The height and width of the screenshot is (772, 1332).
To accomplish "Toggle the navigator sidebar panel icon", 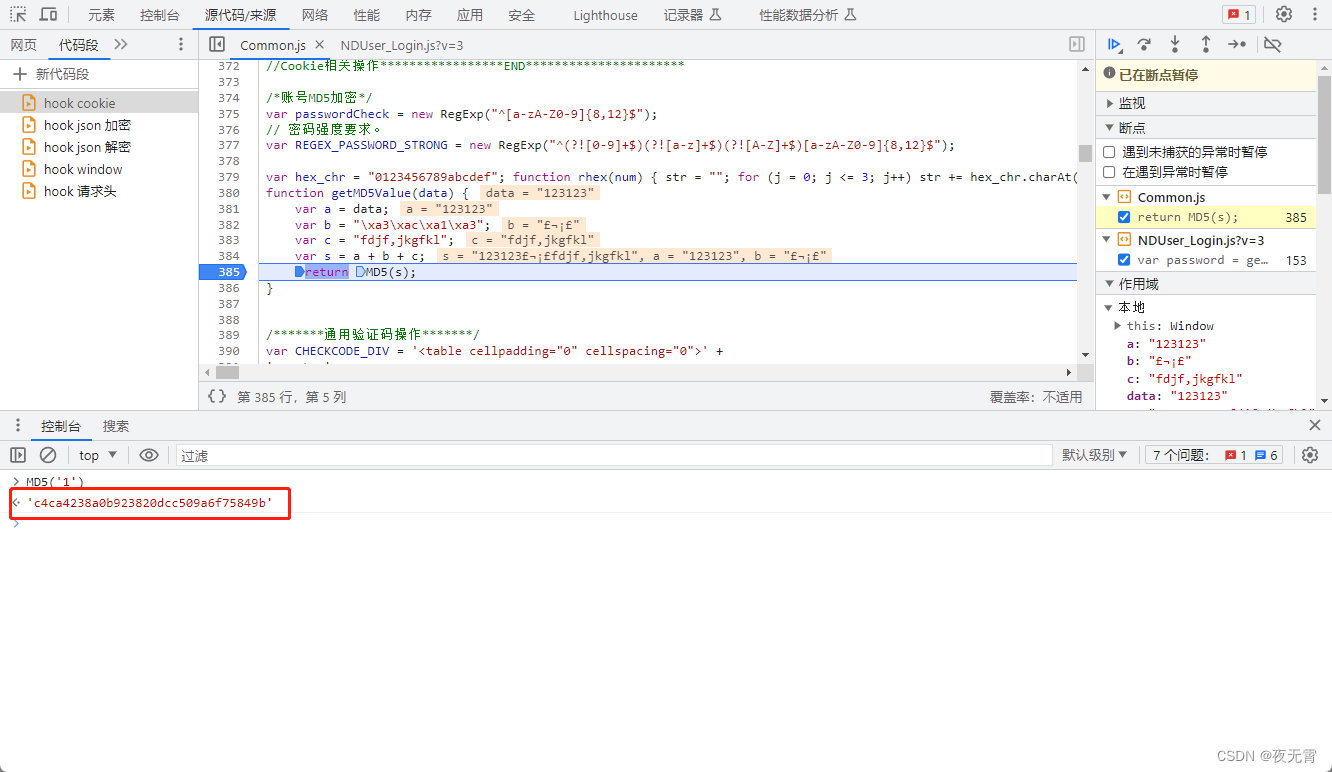I will (x=217, y=44).
